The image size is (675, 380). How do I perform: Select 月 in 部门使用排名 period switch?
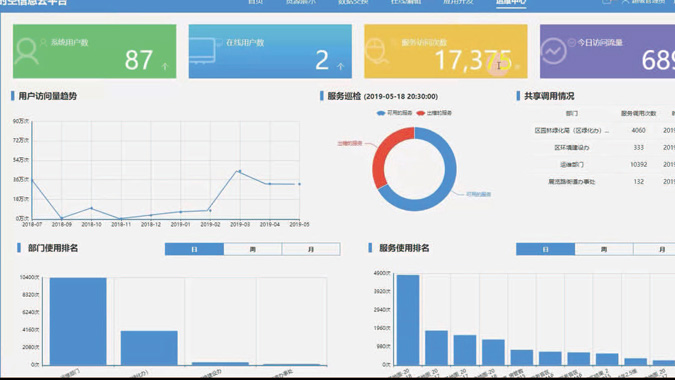311,249
